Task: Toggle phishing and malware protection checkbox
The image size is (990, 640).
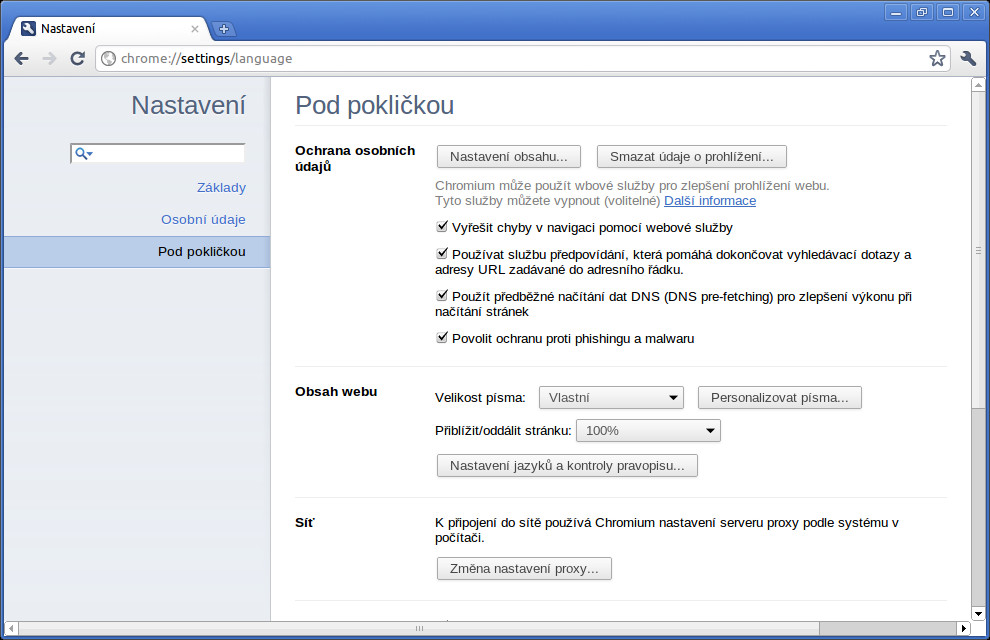Action: (442, 338)
